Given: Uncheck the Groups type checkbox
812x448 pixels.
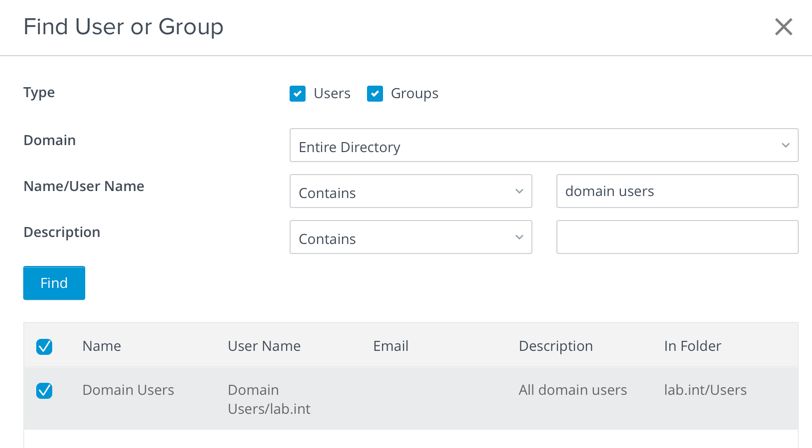Looking at the screenshot, I should click(x=375, y=94).
